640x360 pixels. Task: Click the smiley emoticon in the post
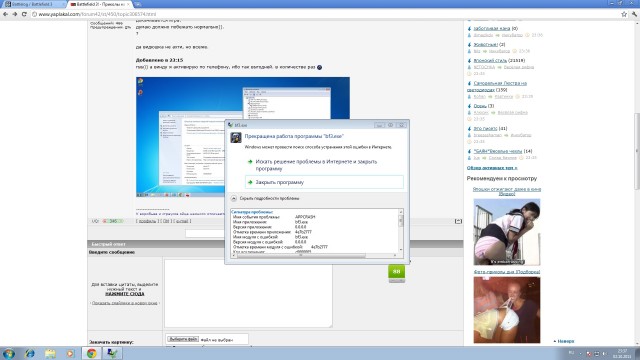(x=320, y=67)
